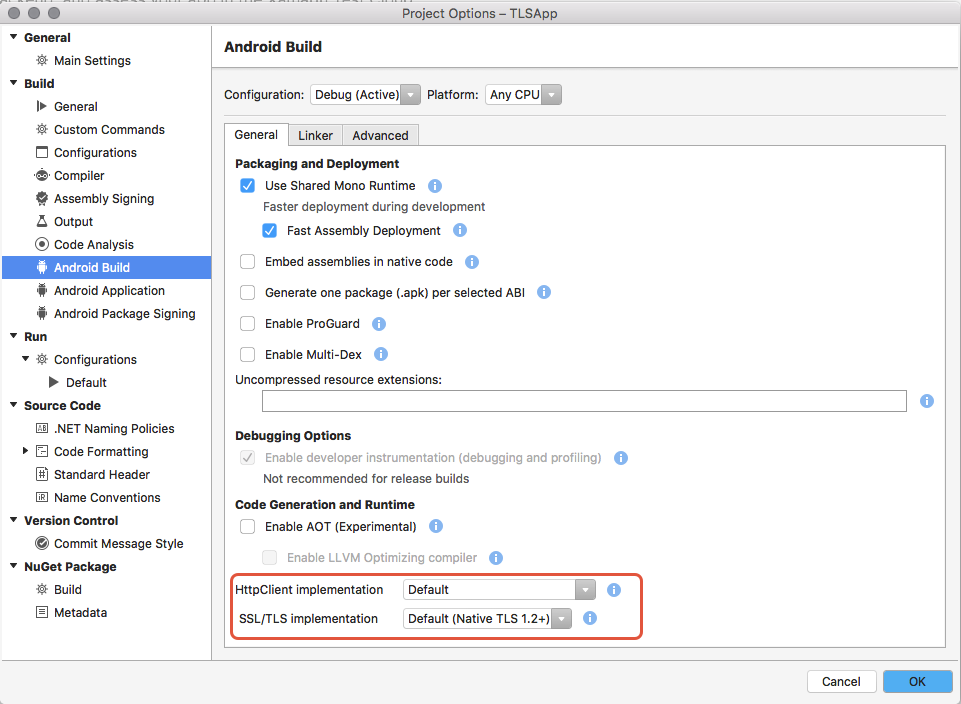Click the .NET Naming Policies icon

pyautogui.click(x=42, y=428)
